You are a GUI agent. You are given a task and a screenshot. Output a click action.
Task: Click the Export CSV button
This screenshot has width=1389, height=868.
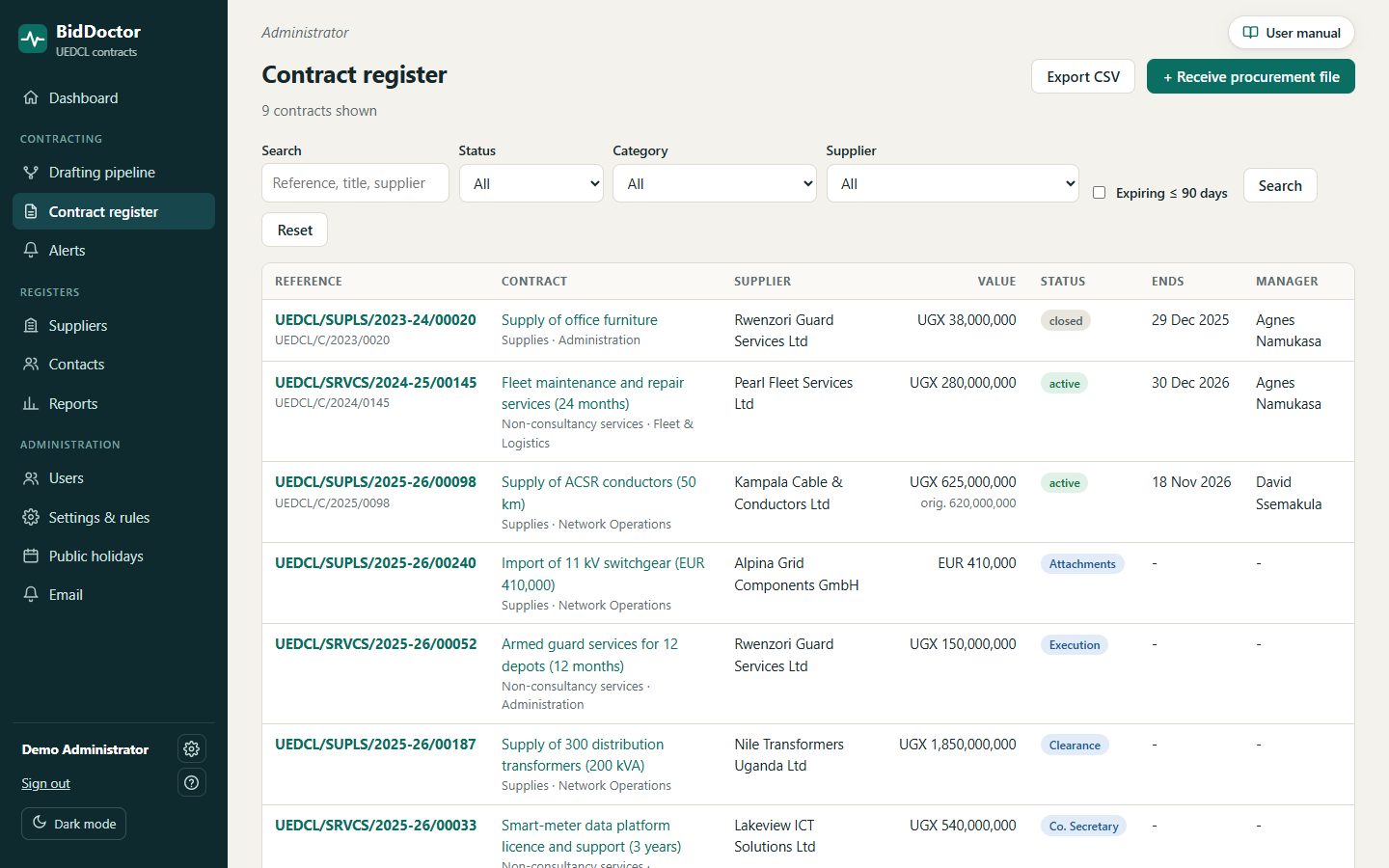[1083, 76]
